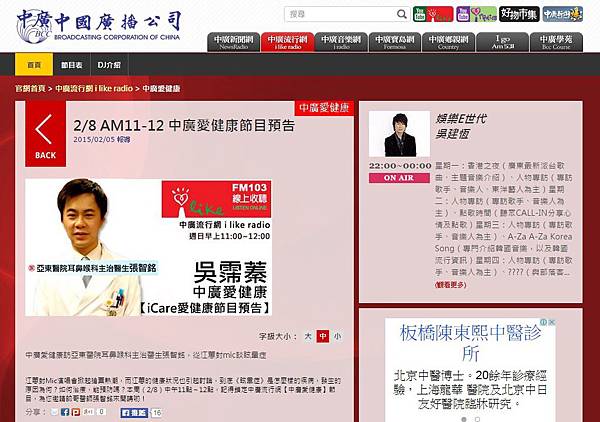Set font size to 大 (large)
Image resolution: width=600 pixels, height=422 pixels.
click(x=308, y=336)
